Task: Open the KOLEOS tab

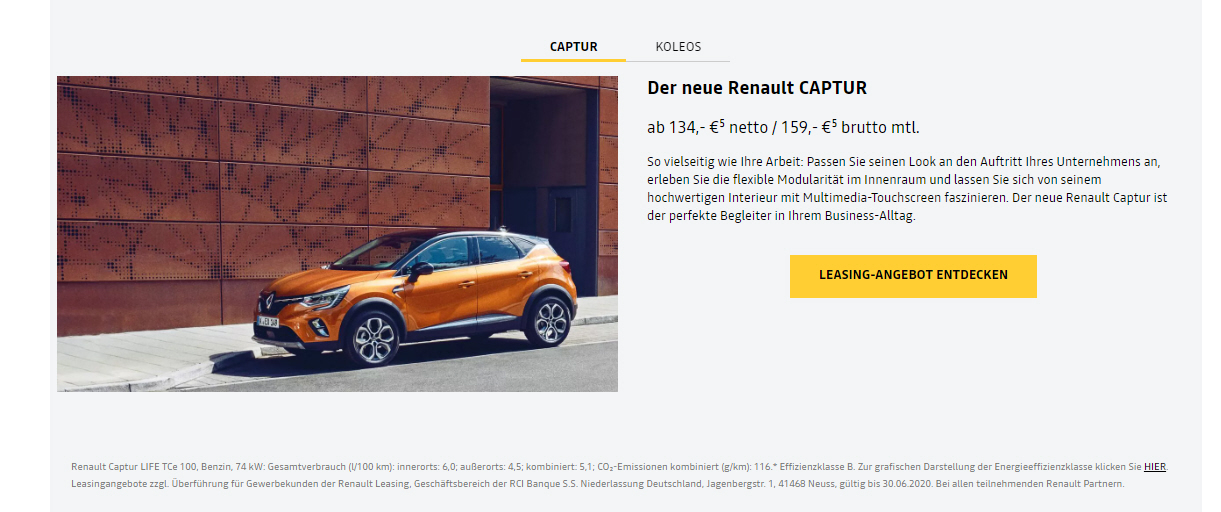Action: coord(678,47)
